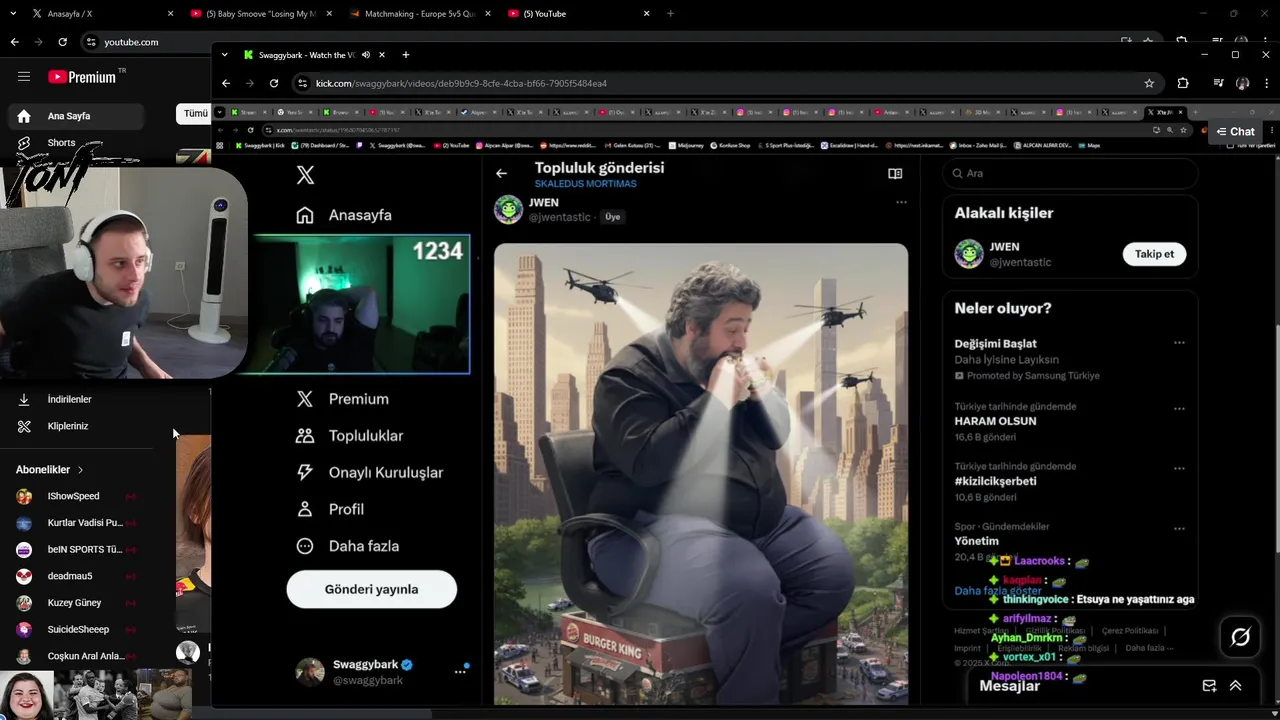Open reader view icon on post header
The height and width of the screenshot is (720, 1280).
tap(895, 173)
